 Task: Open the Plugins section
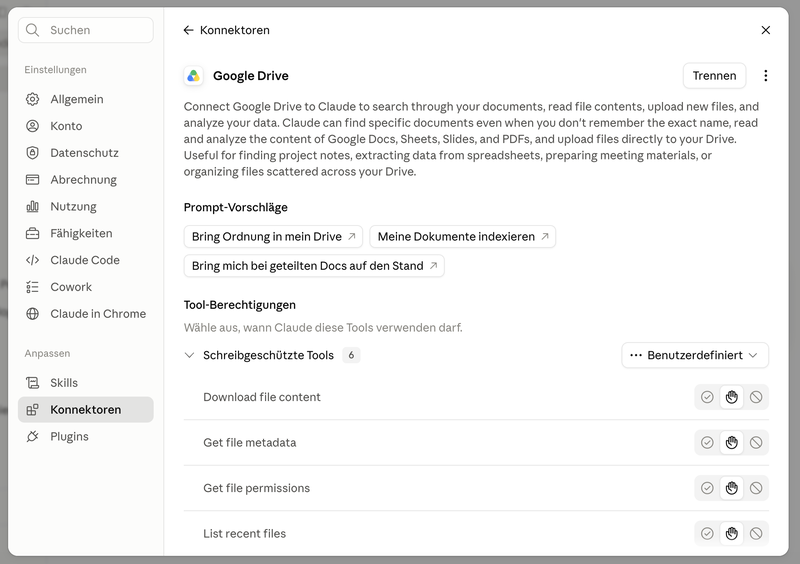click(86, 436)
